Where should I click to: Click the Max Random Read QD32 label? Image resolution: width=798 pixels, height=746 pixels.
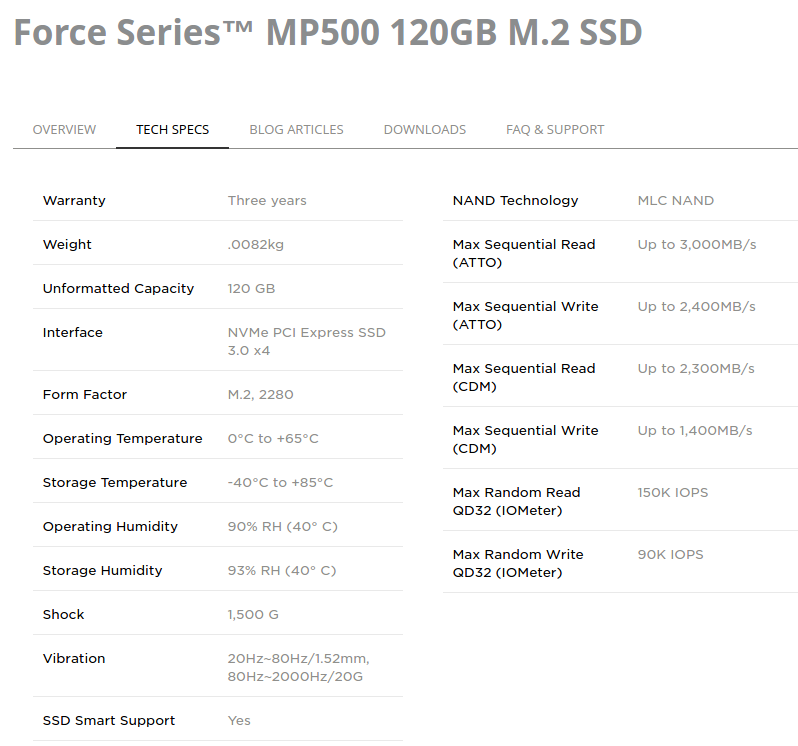coord(516,502)
